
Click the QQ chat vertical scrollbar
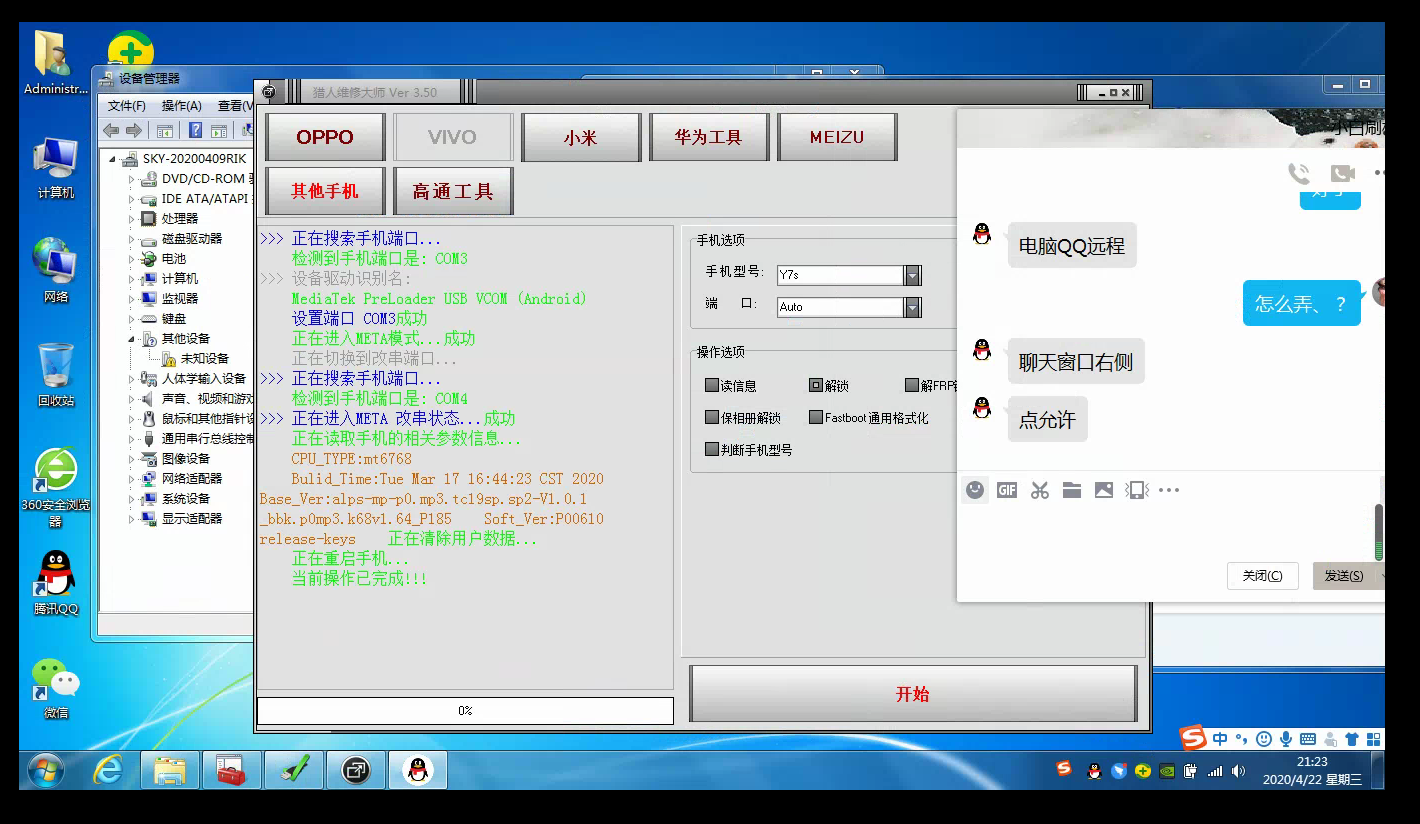pyautogui.click(x=1379, y=532)
